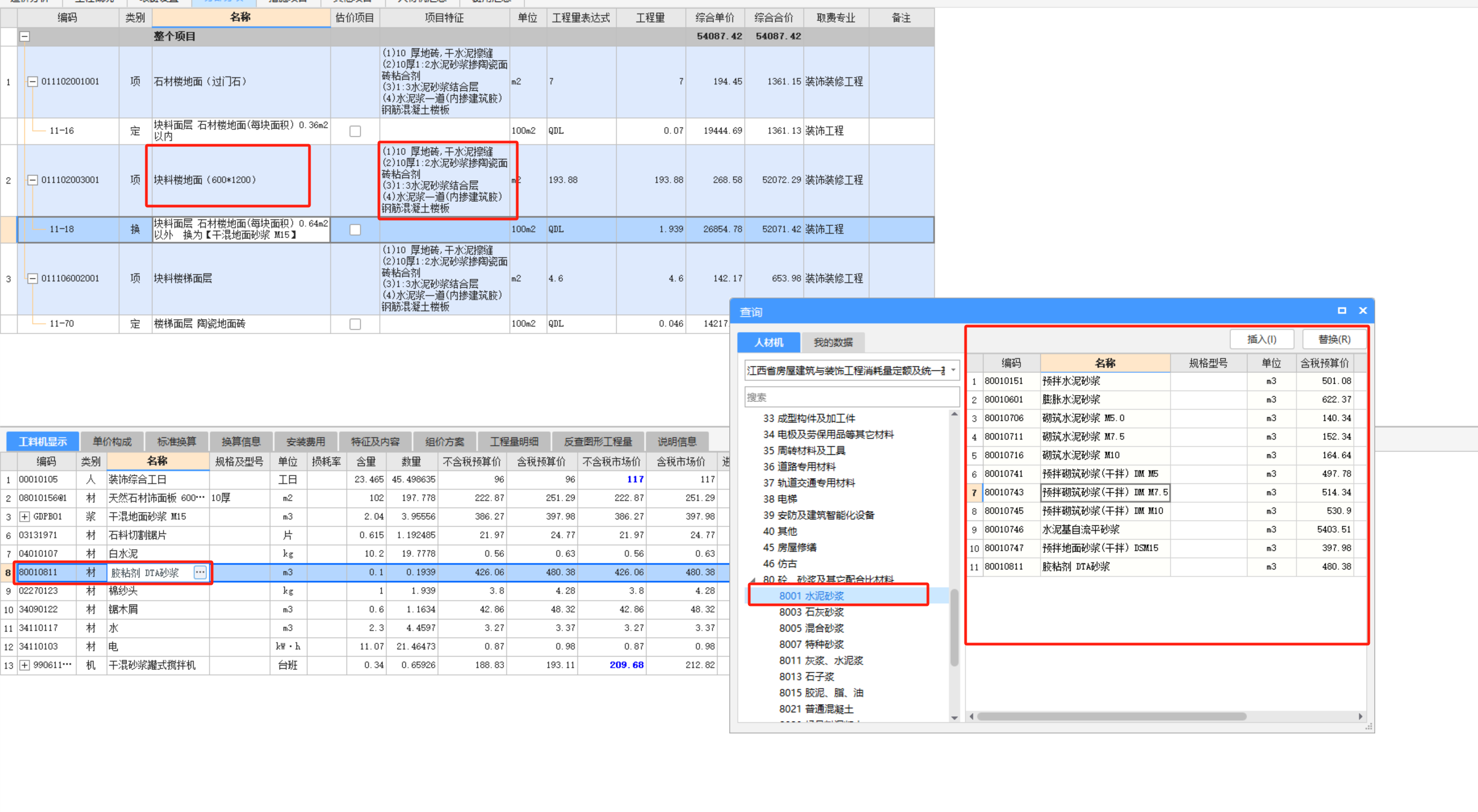1478x812 pixels.
Task: Select 我的数据 tab in query dialog
Action: (833, 343)
